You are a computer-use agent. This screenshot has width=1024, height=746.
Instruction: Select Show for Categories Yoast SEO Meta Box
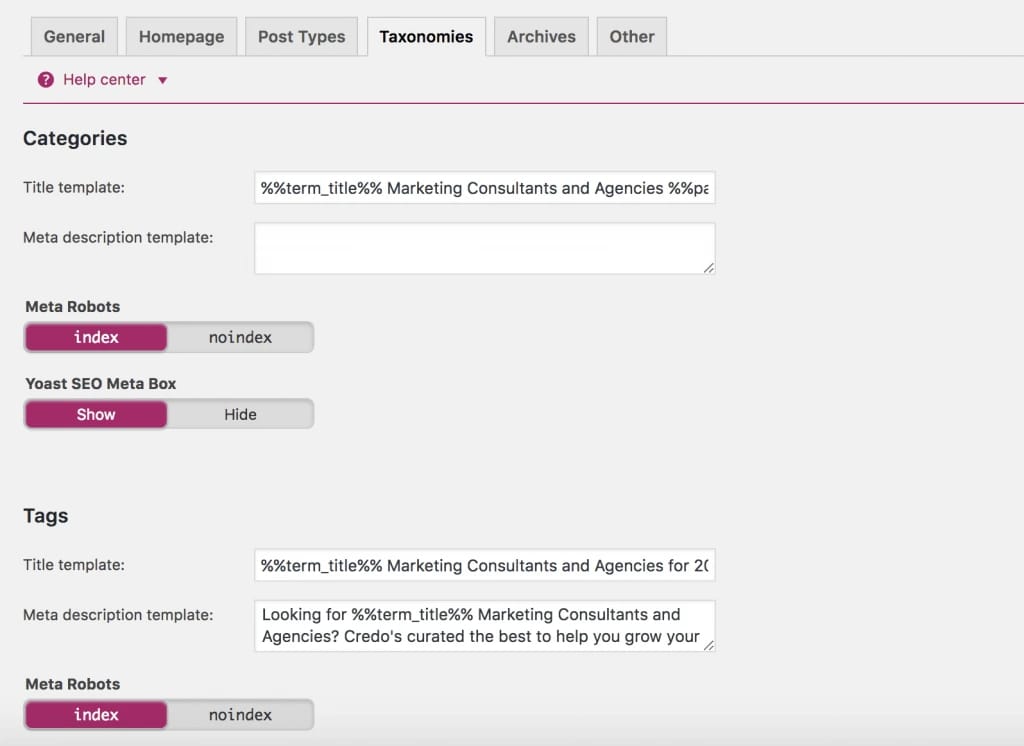point(96,415)
